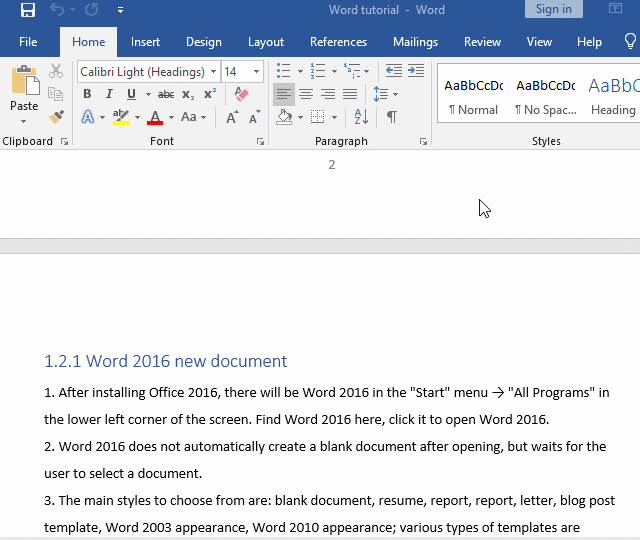The width and height of the screenshot is (640, 540).
Task: Apply the No Spacing style
Action: (x=546, y=97)
